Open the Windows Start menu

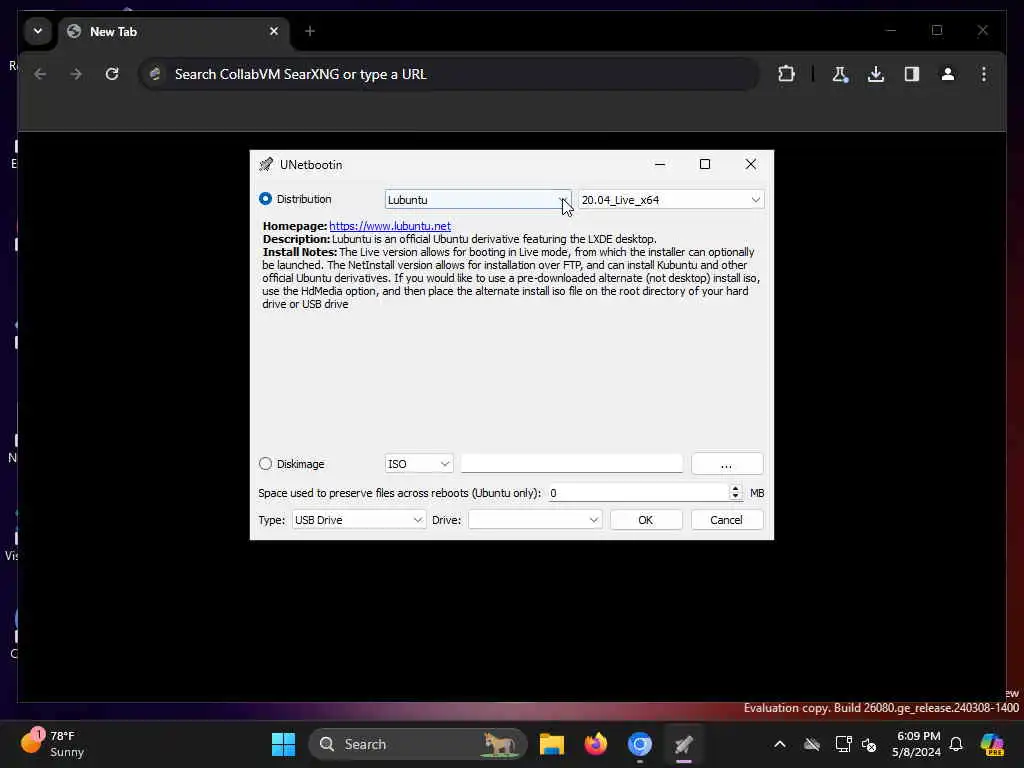coord(283,744)
